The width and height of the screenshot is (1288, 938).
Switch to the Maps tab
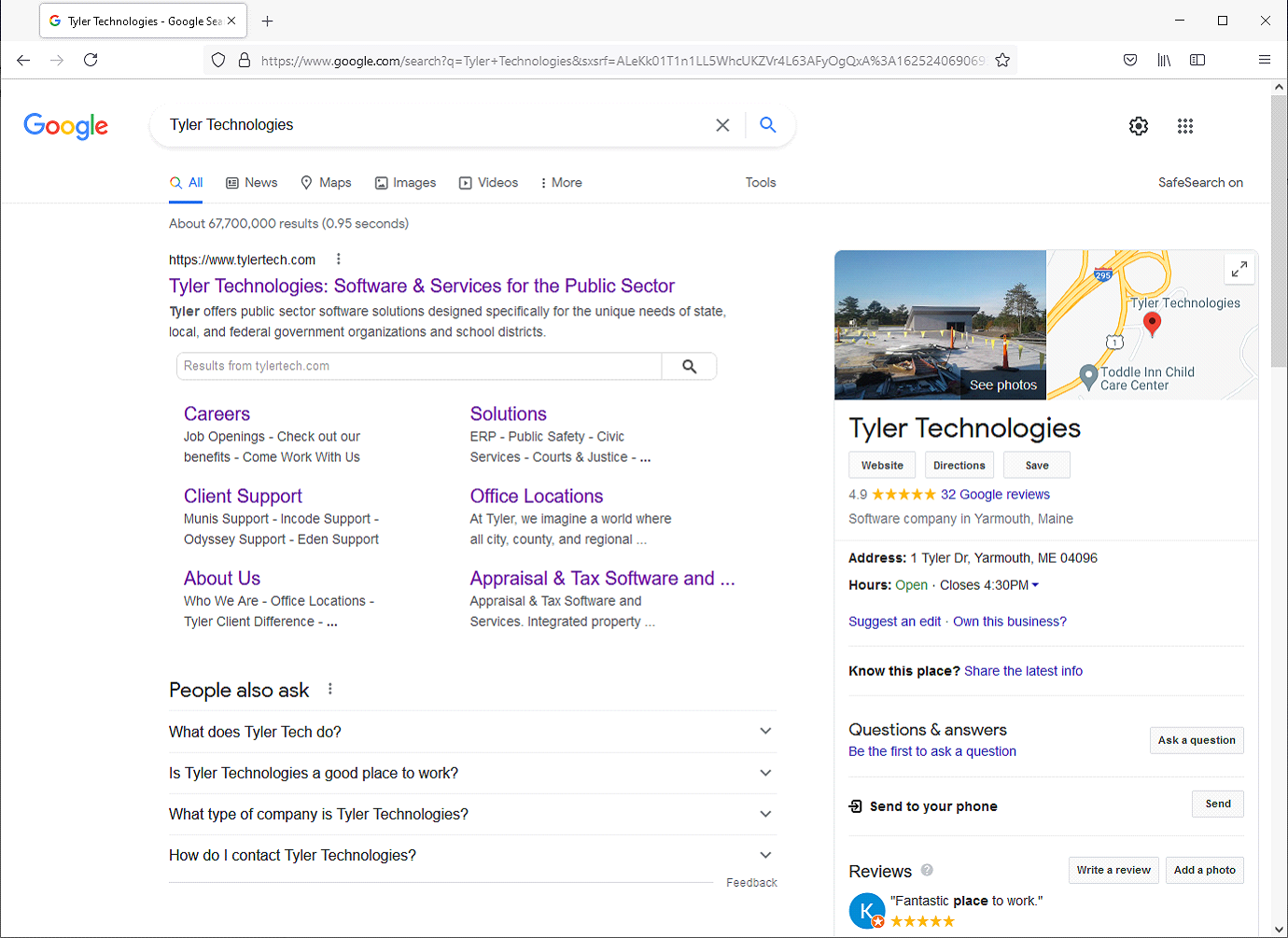click(326, 183)
